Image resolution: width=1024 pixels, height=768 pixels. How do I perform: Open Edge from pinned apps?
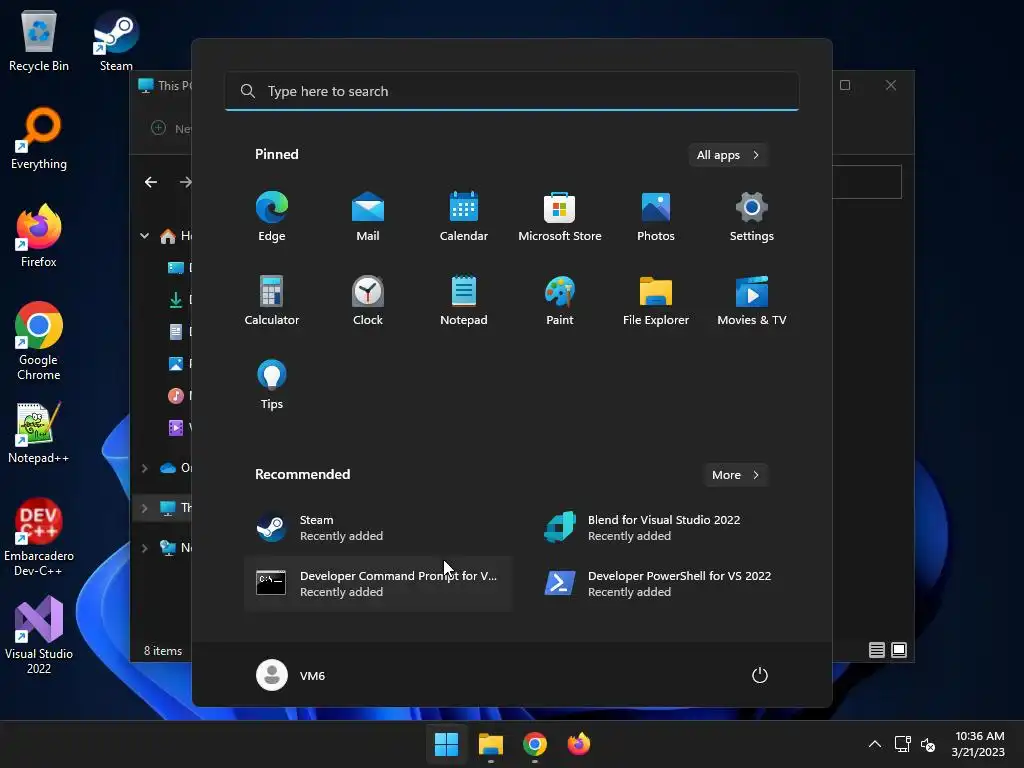(272, 217)
